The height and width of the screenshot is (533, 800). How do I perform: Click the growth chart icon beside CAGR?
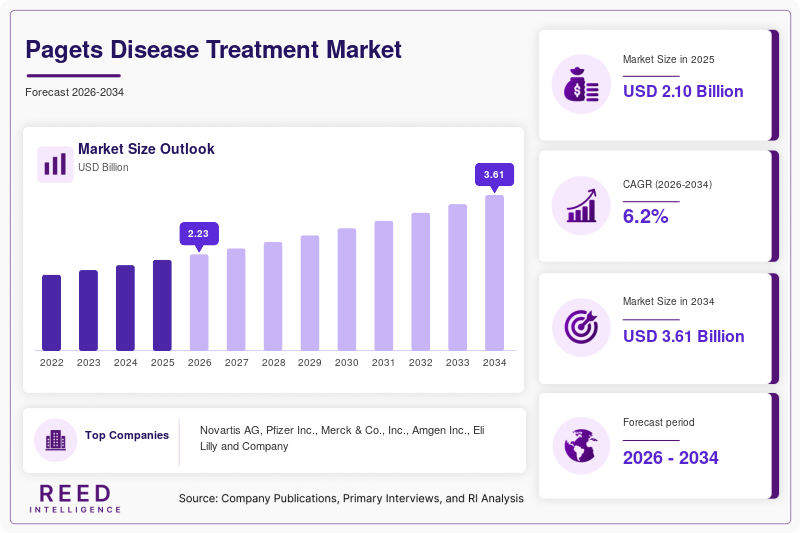(581, 206)
